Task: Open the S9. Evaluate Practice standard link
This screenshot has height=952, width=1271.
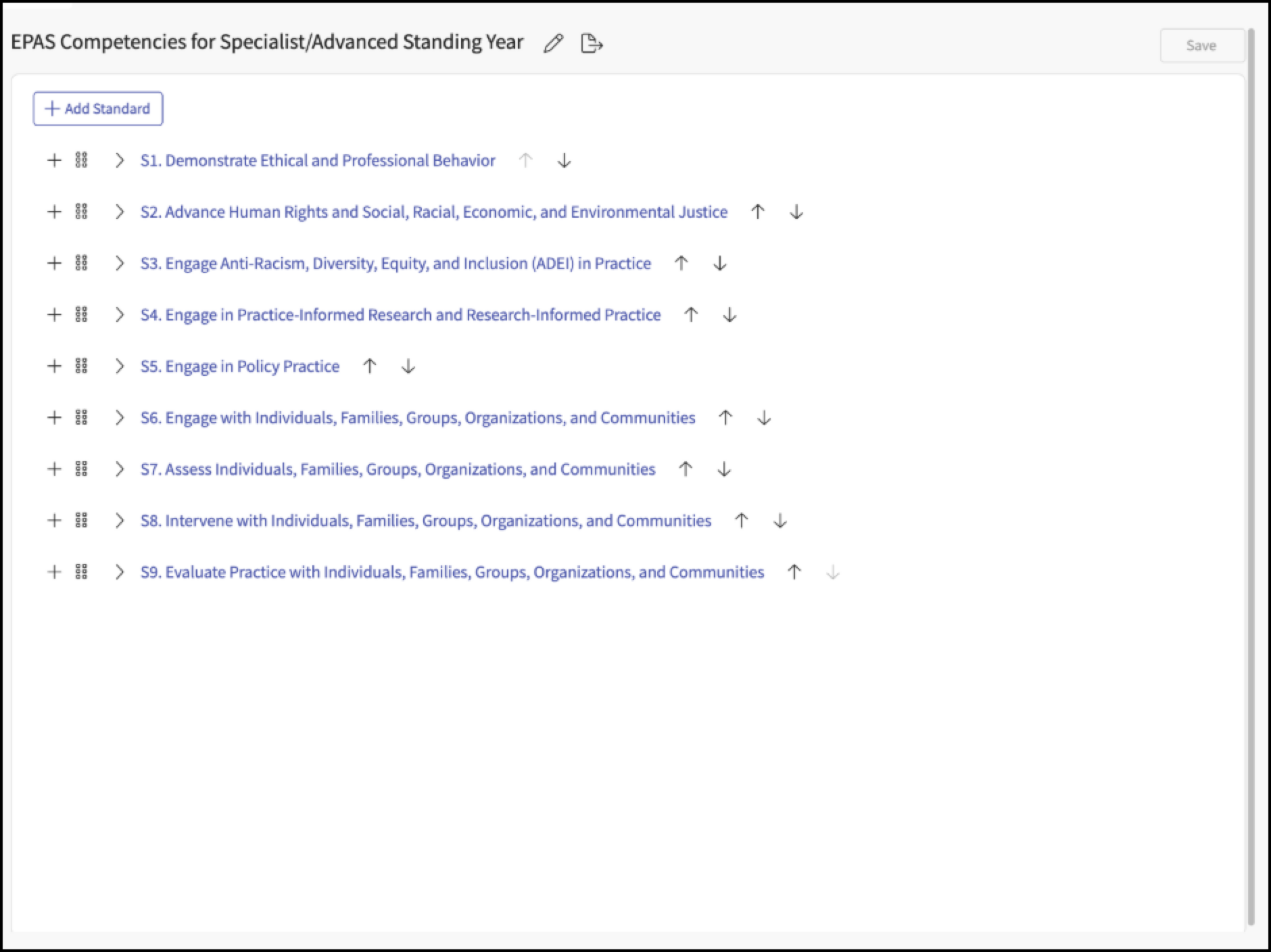Action: pyautogui.click(x=452, y=572)
